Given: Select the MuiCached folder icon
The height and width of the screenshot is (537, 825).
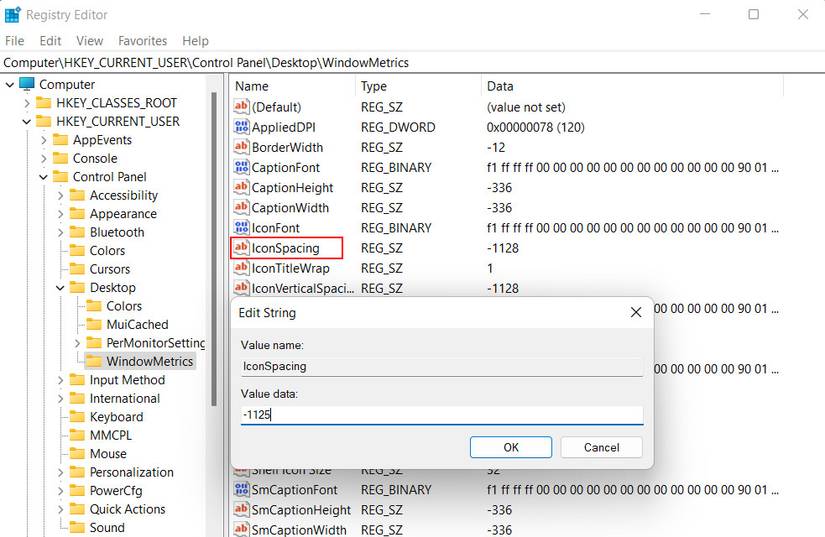Looking at the screenshot, I should [94, 324].
